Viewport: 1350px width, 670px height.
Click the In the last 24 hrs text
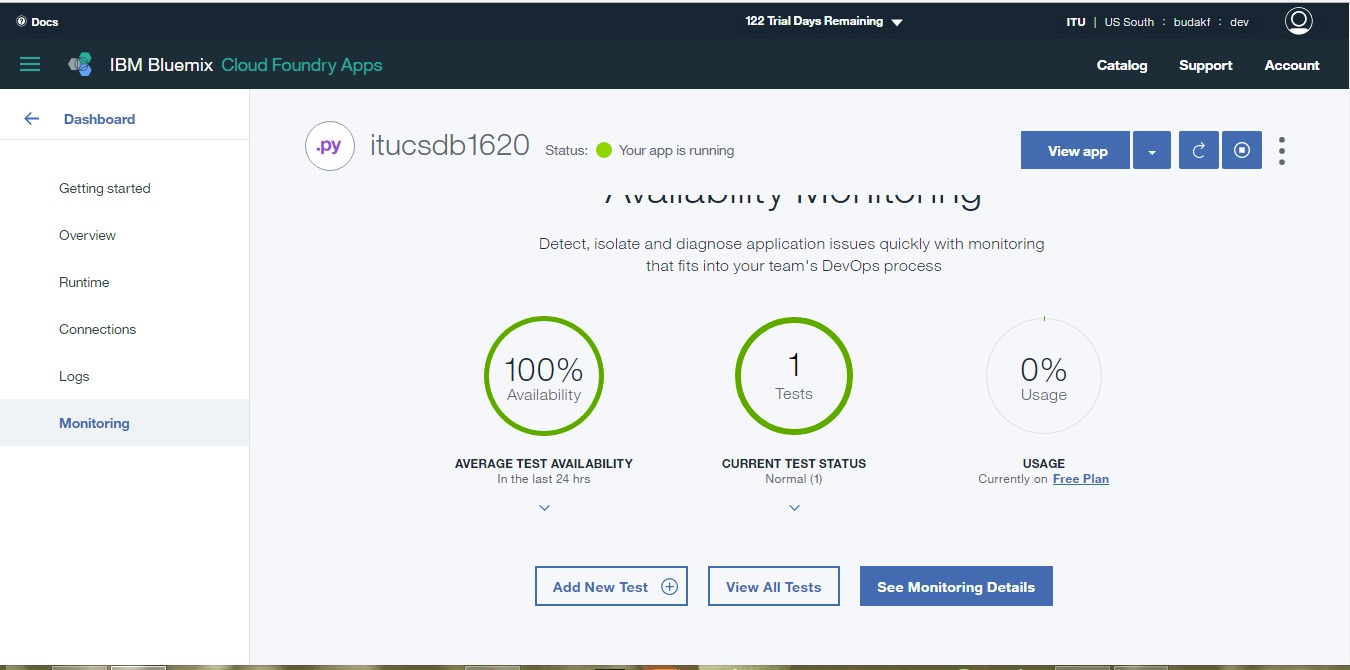coord(544,479)
